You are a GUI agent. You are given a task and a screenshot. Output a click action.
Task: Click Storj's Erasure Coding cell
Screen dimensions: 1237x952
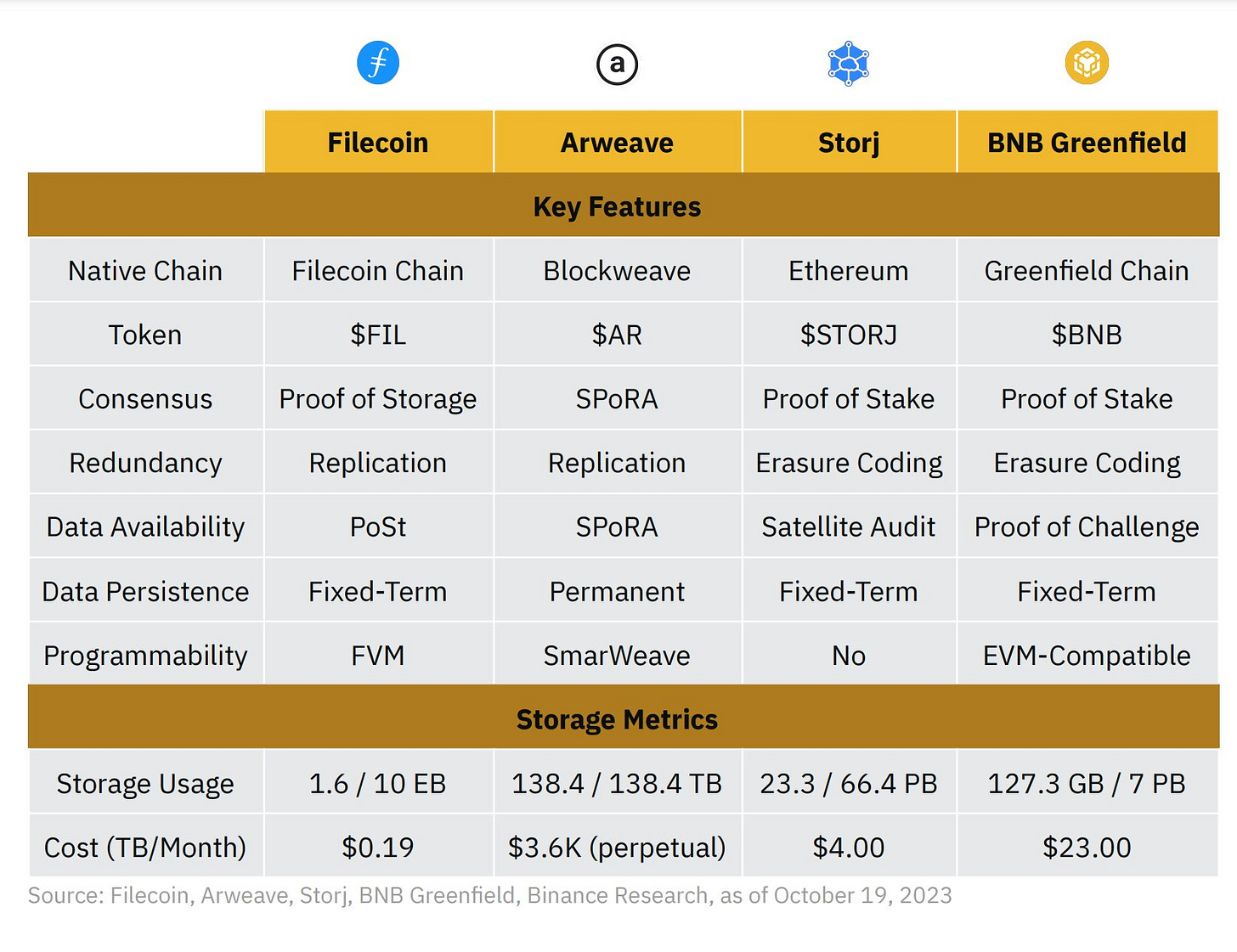850,463
